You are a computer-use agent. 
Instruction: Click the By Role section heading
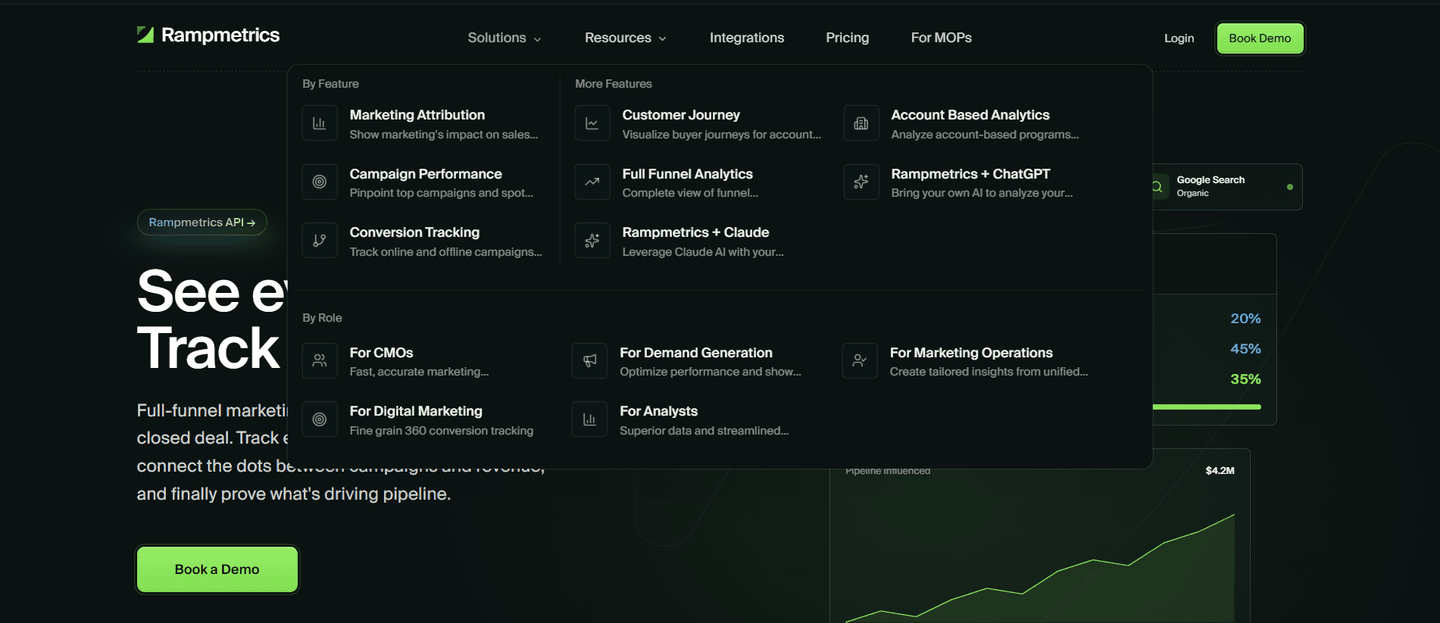(322, 318)
